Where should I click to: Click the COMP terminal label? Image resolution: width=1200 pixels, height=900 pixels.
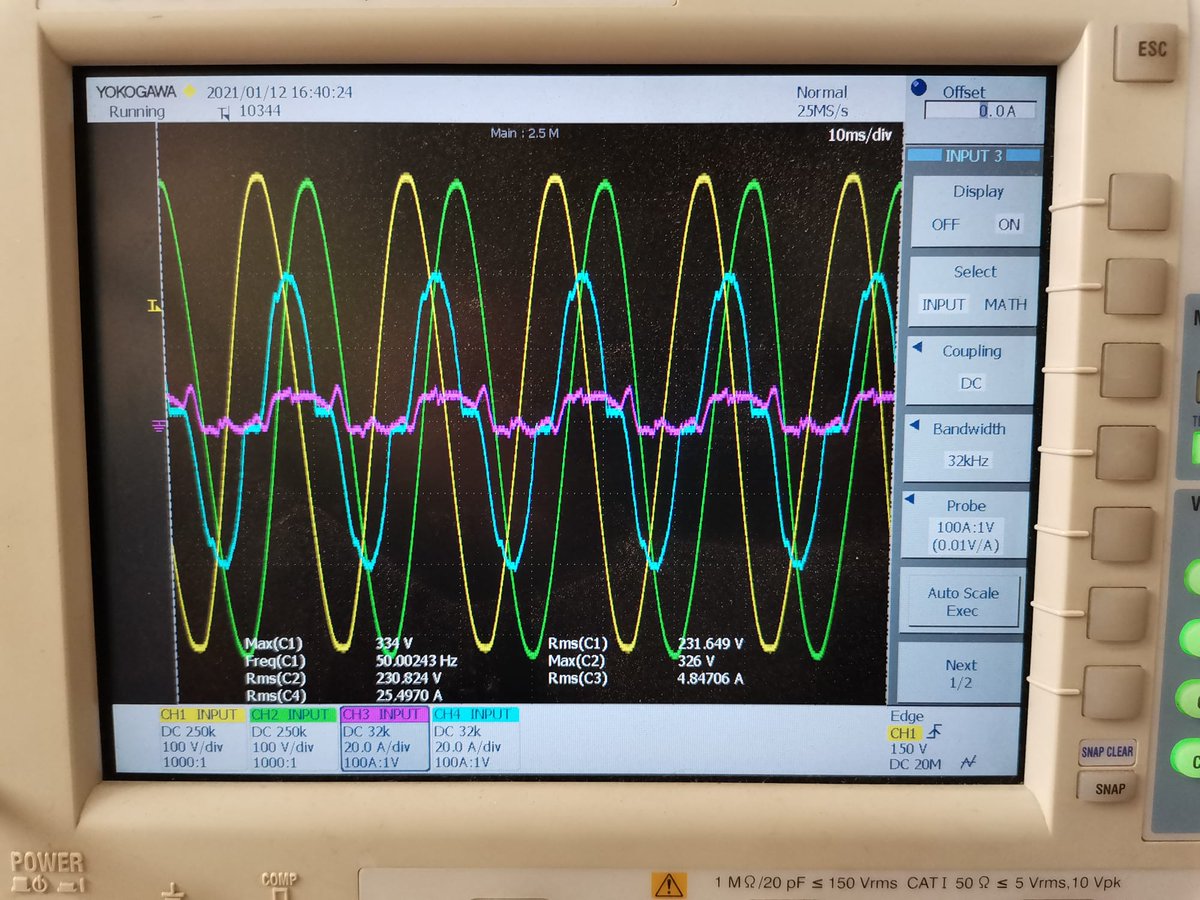pos(279,880)
